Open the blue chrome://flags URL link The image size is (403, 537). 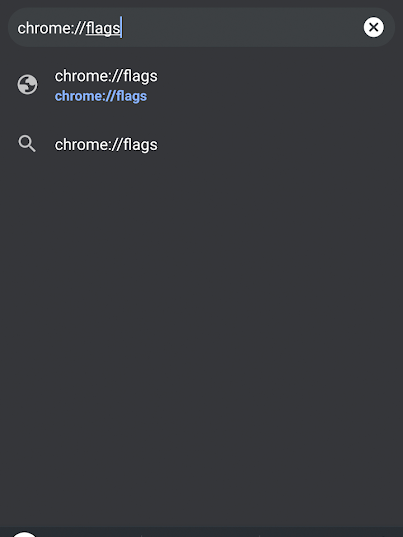tap(101, 96)
